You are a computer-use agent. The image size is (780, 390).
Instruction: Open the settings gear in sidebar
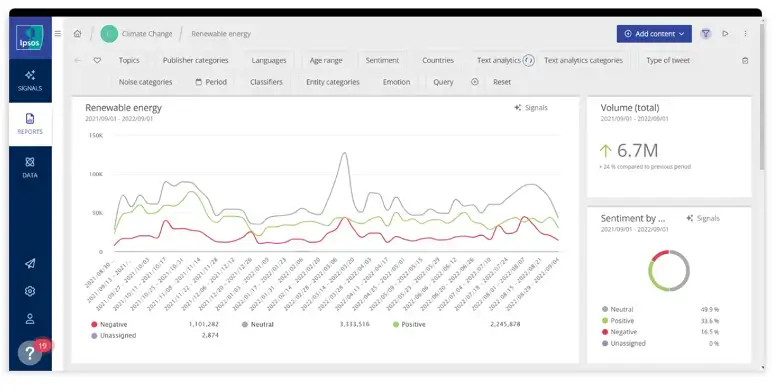[30, 291]
